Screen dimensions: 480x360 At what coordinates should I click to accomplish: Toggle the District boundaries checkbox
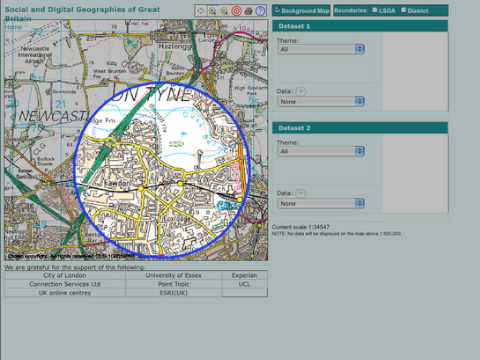403,10
